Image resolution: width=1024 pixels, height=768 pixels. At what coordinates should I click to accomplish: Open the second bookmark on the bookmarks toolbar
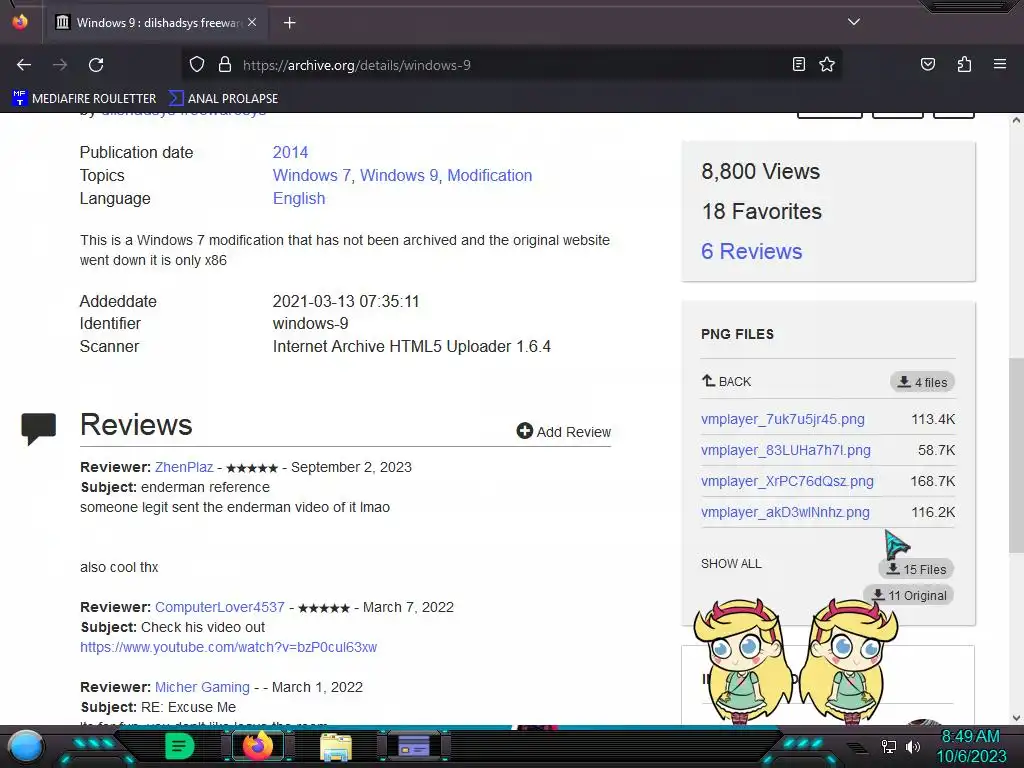tap(223, 99)
